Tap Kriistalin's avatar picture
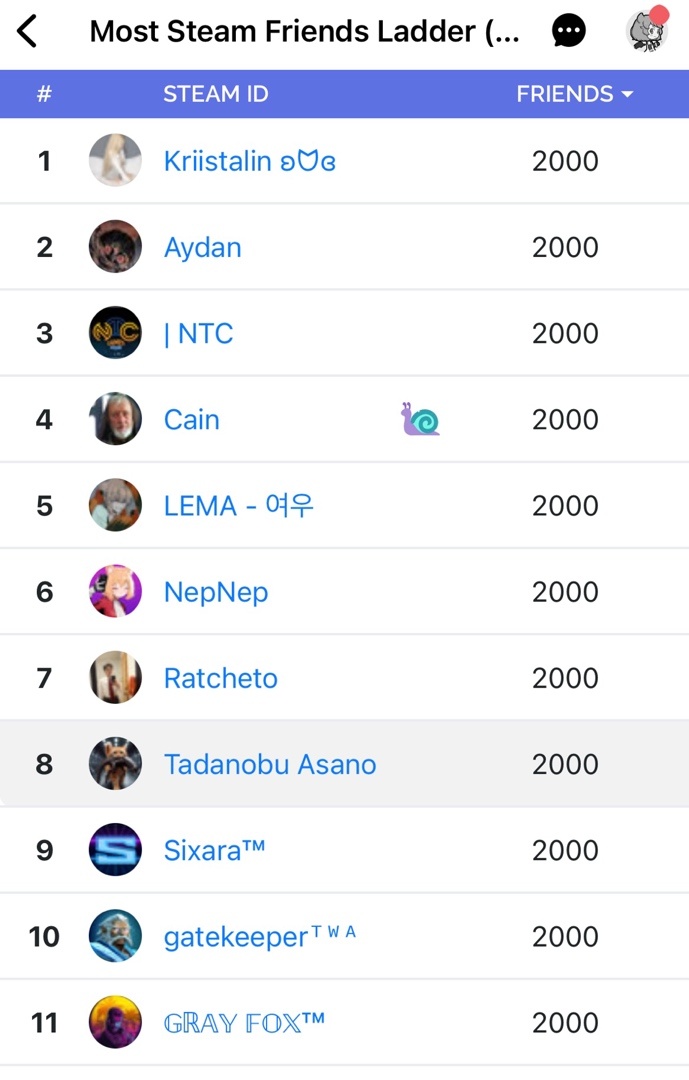 pos(115,160)
